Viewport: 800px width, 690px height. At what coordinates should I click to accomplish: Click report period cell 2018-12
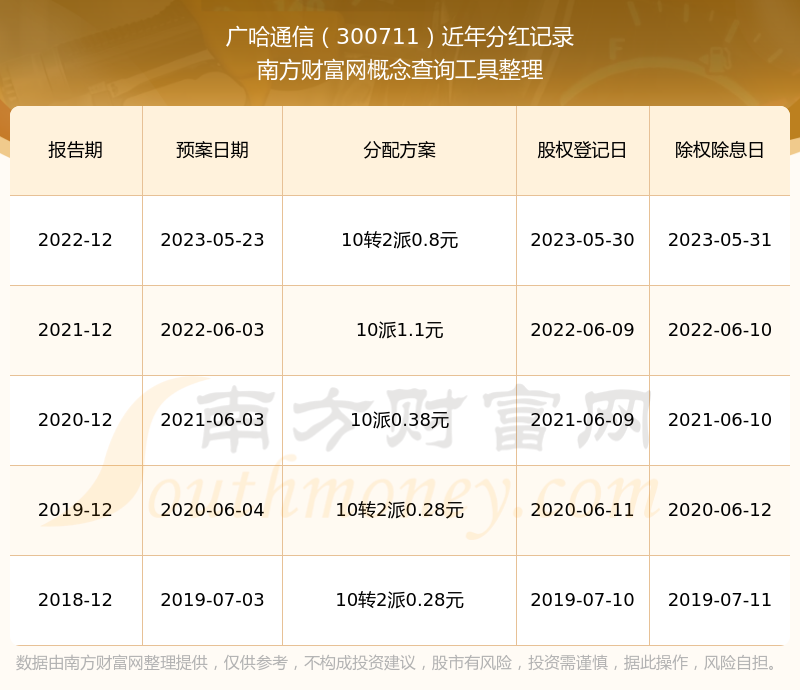pos(76,599)
